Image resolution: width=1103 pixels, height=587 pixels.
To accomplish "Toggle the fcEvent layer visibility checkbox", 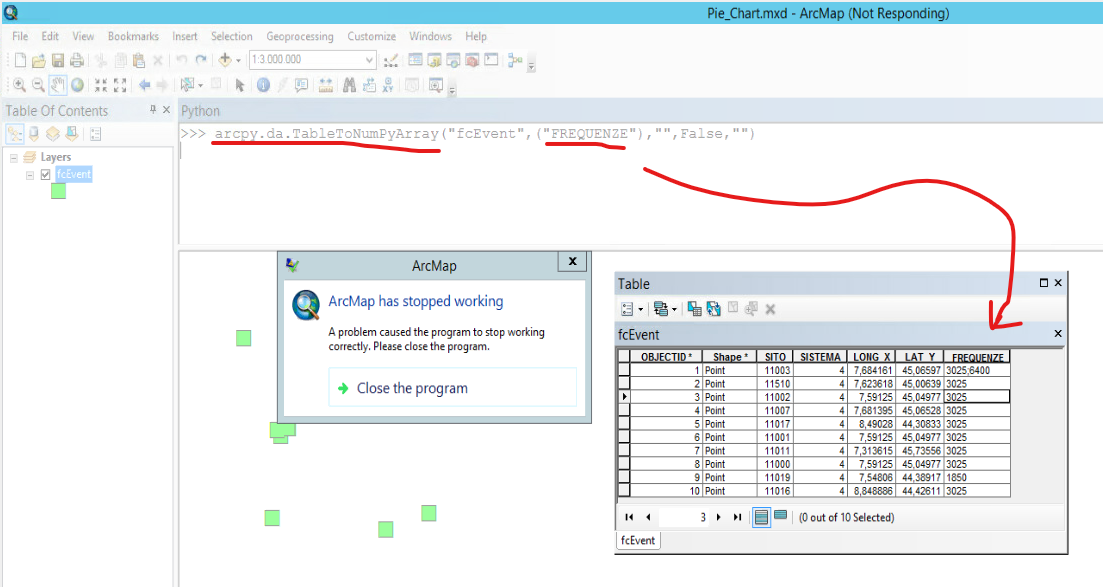I will tap(46, 175).
